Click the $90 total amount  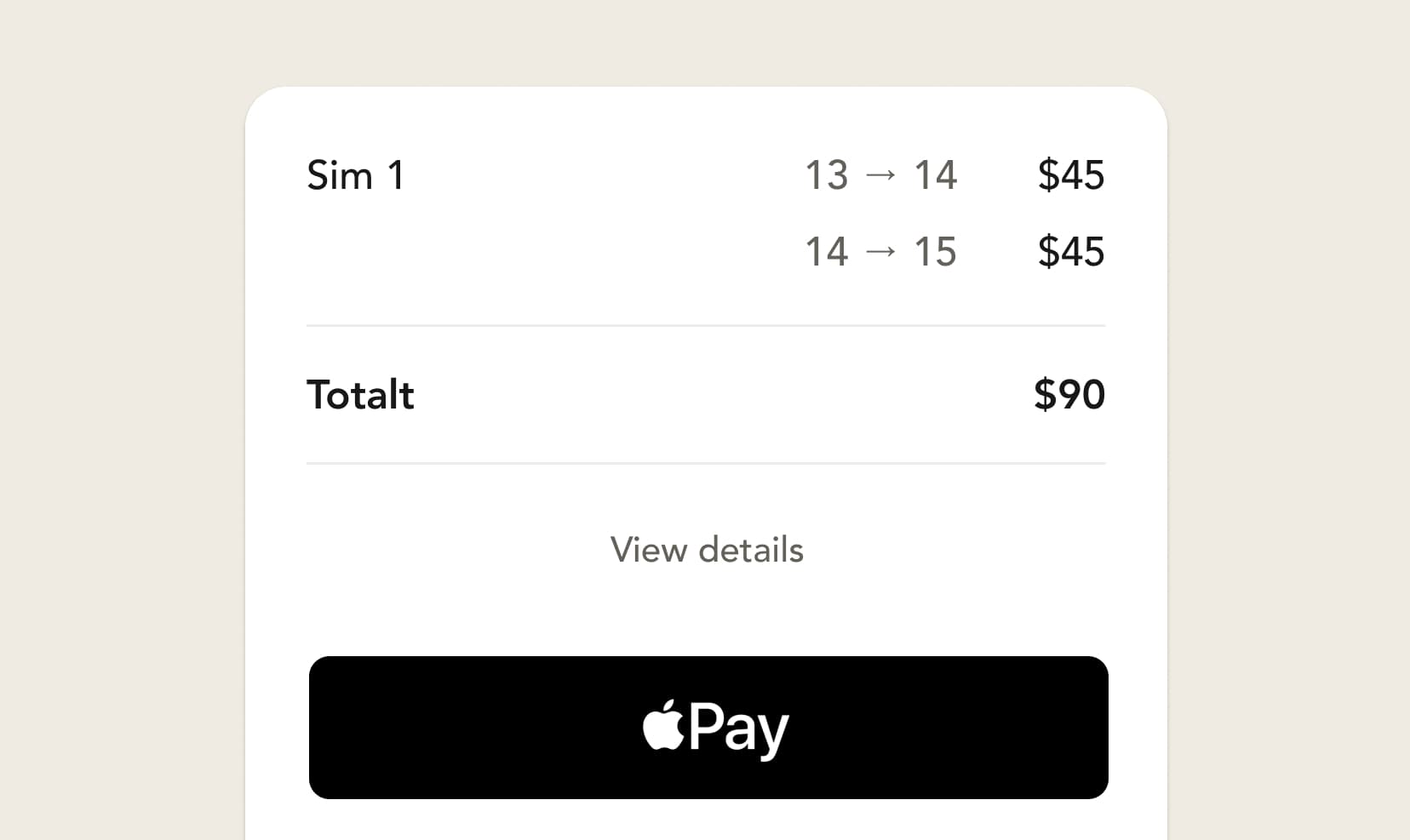coord(1069,395)
